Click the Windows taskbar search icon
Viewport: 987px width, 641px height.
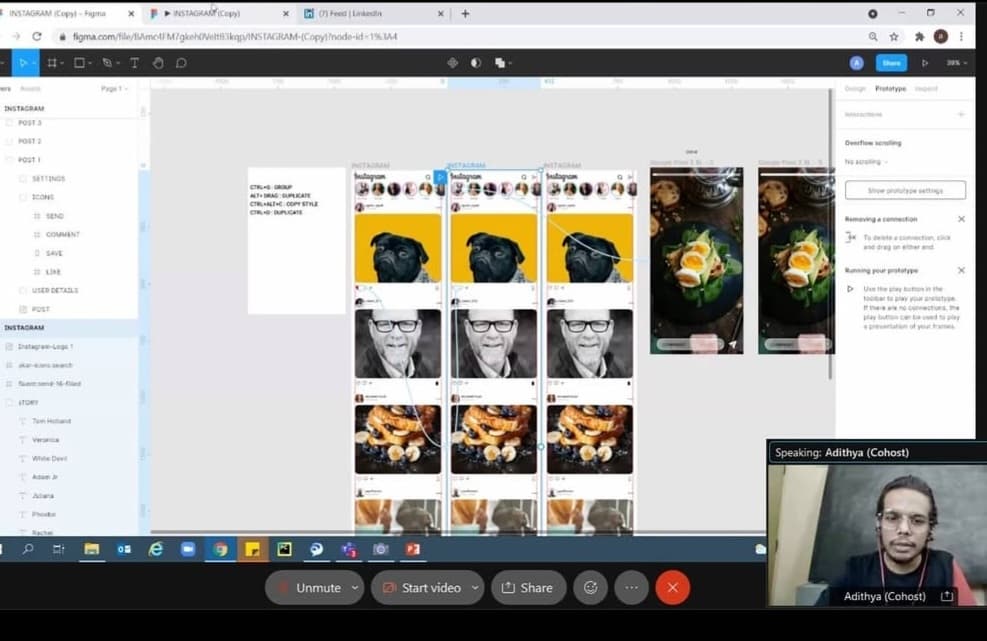[28, 549]
